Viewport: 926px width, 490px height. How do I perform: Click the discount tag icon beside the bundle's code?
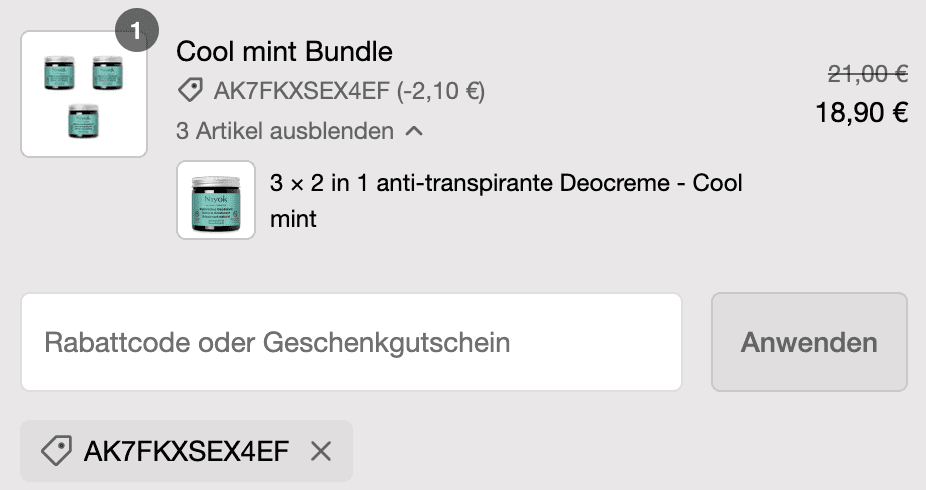189,92
